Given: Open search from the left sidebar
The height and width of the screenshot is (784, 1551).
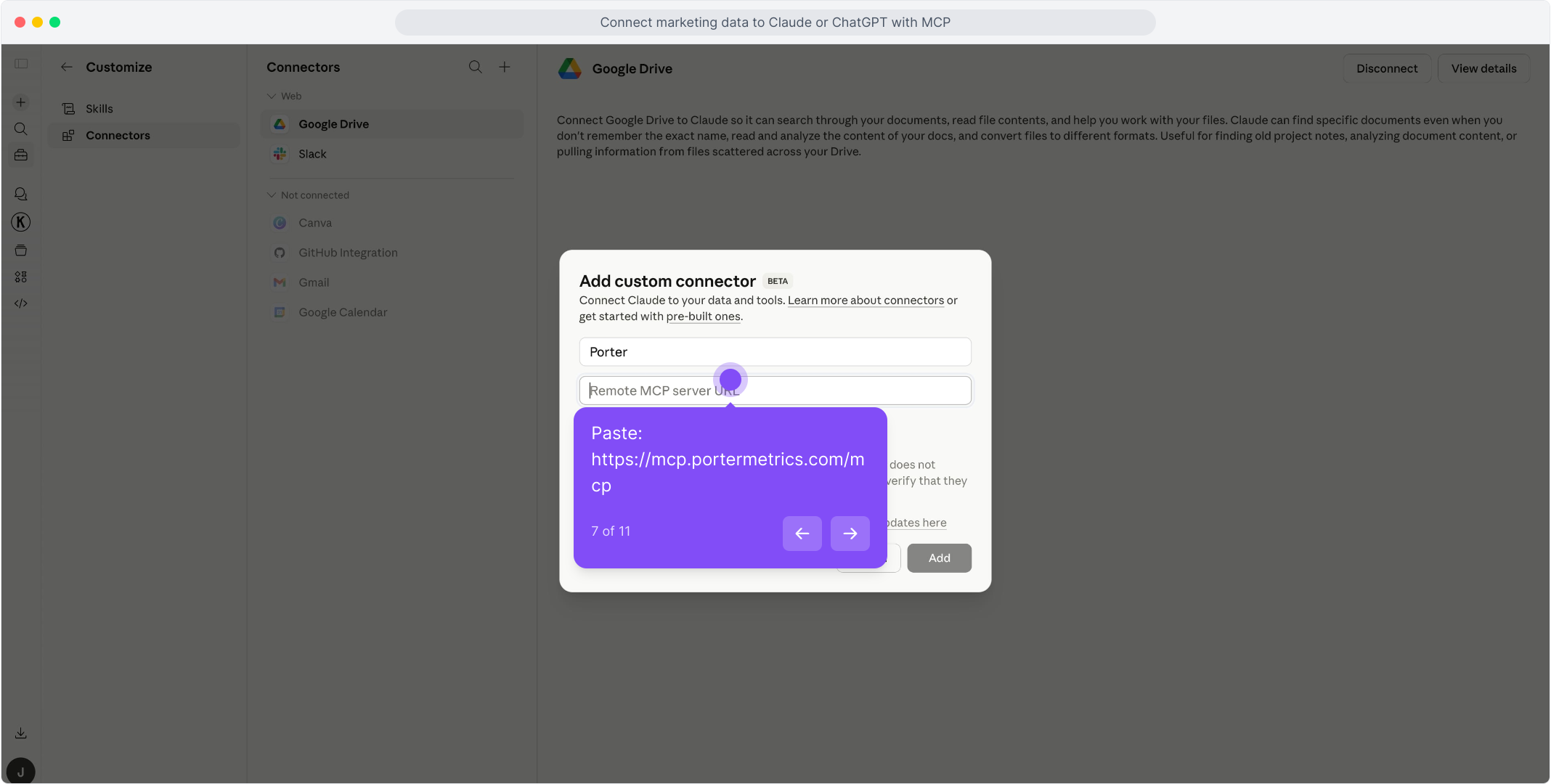Looking at the screenshot, I should tap(20, 128).
